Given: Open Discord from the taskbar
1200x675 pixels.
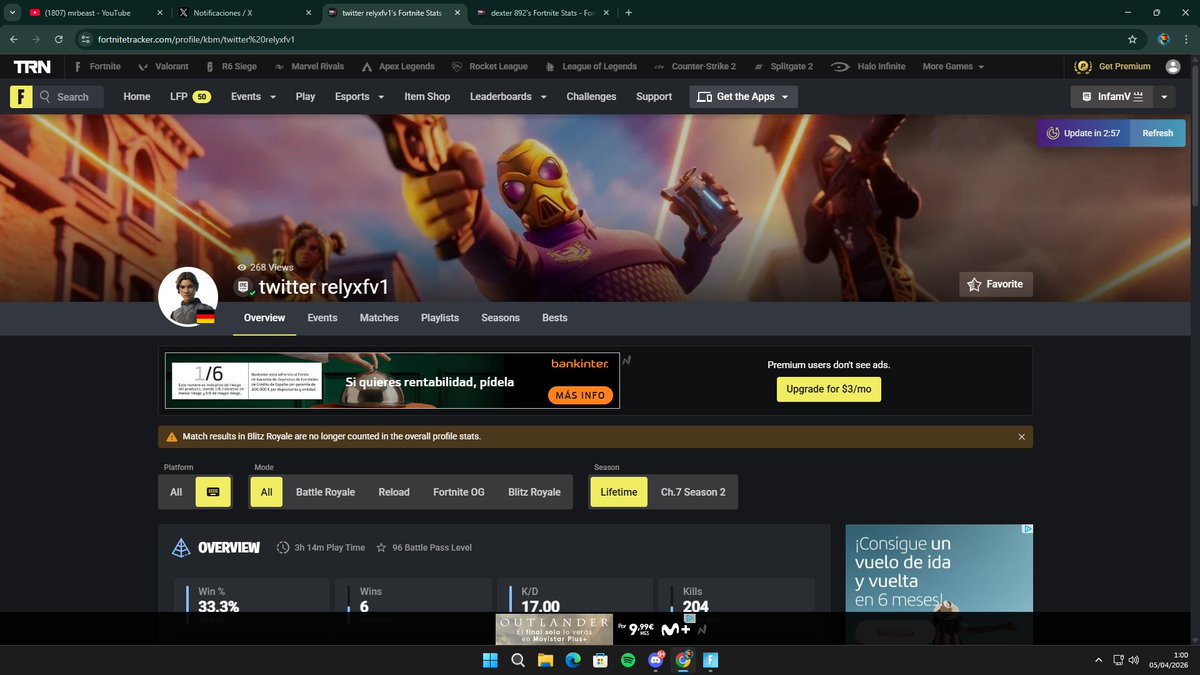Looking at the screenshot, I should (656, 660).
